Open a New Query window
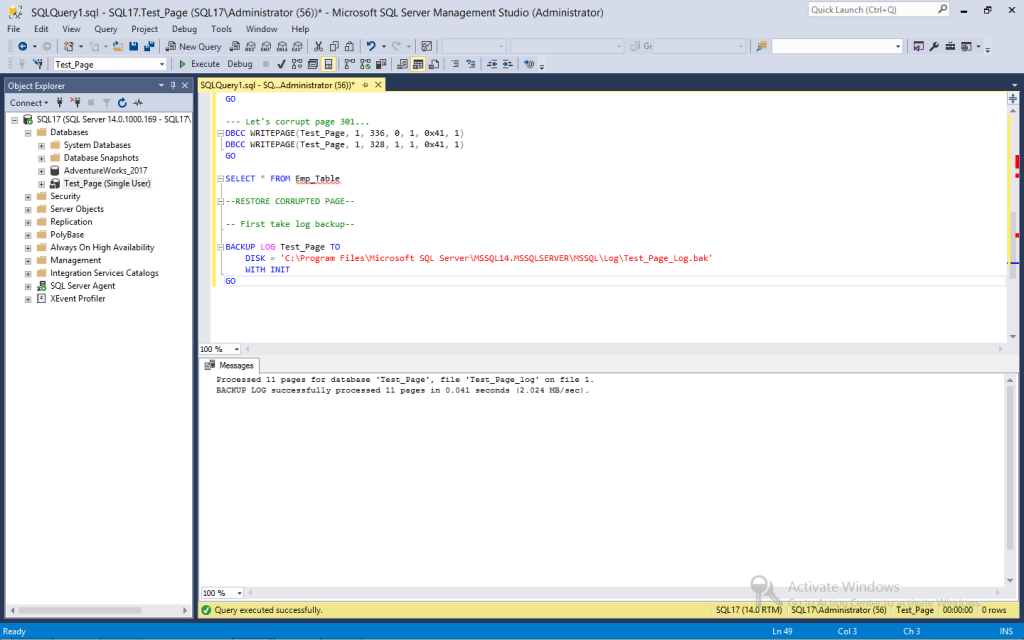Screen dimensions: 1024x640 coord(193,45)
